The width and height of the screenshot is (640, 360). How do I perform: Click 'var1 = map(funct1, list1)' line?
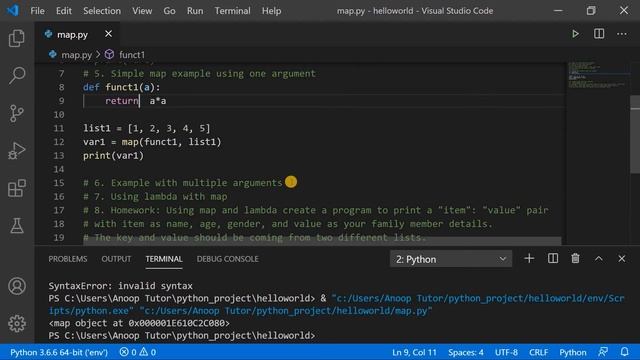[x=152, y=142]
